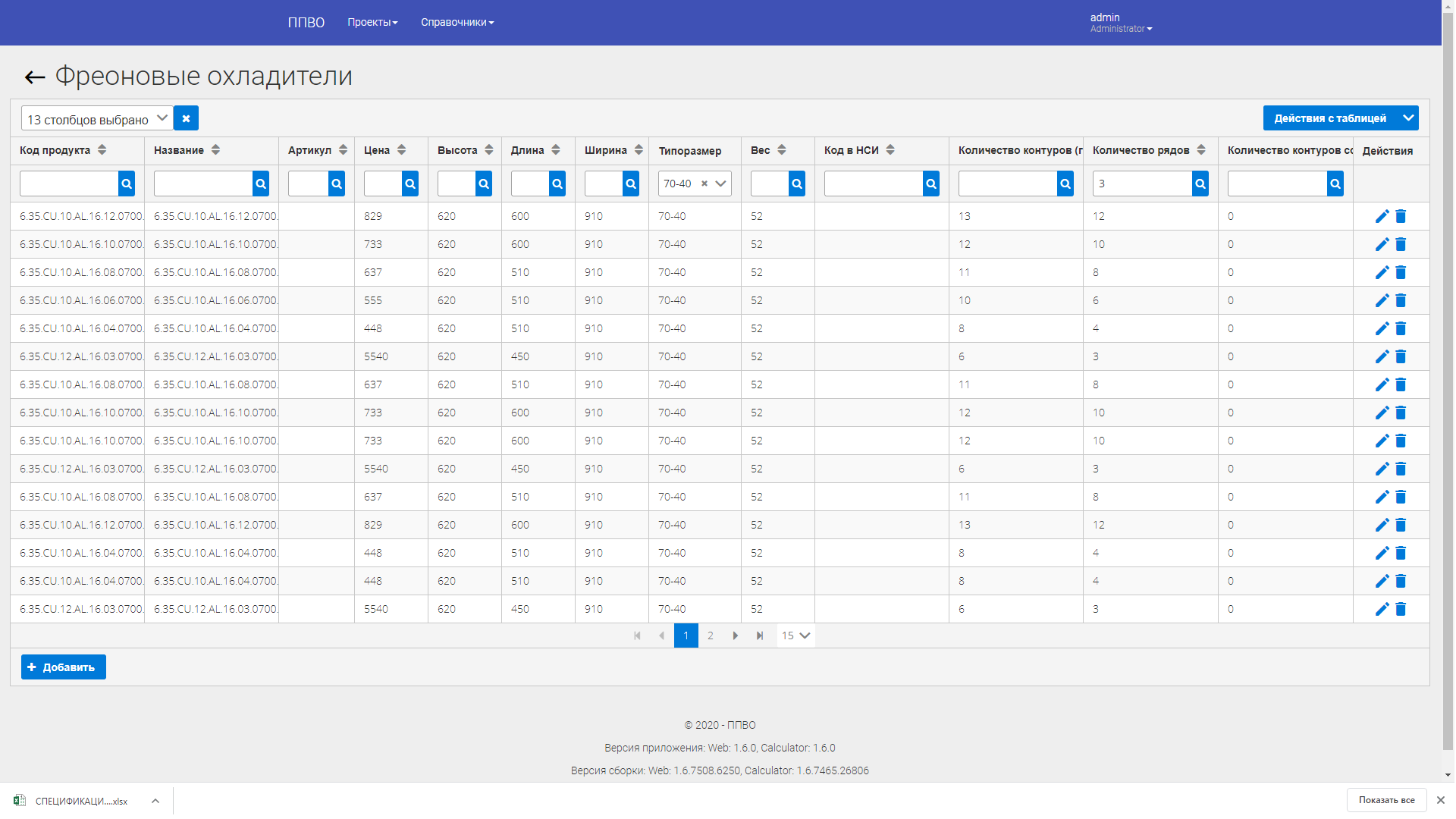
Task: Click the Добавить button
Action: pyautogui.click(x=63, y=667)
